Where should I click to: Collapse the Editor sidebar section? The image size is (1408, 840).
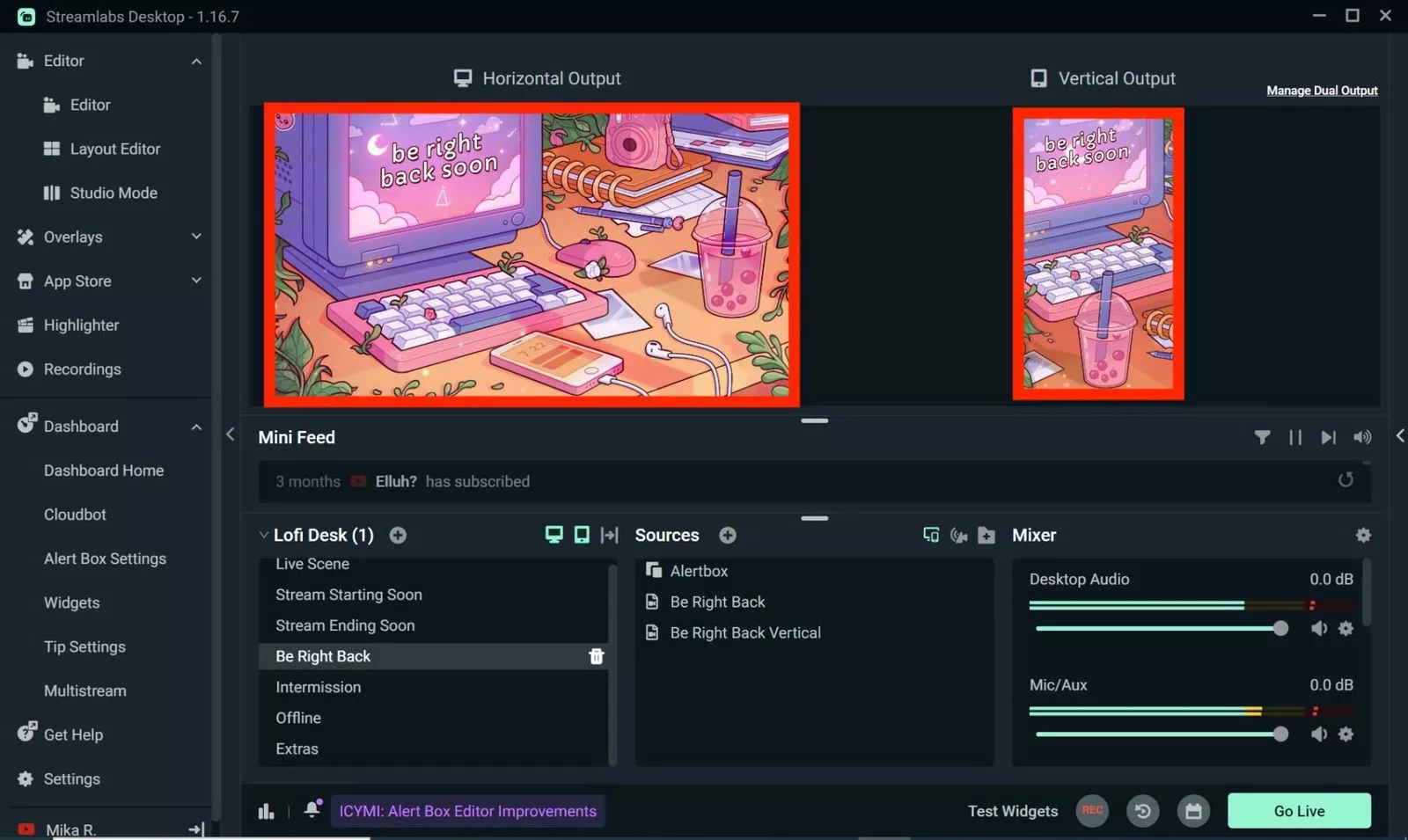[x=196, y=61]
